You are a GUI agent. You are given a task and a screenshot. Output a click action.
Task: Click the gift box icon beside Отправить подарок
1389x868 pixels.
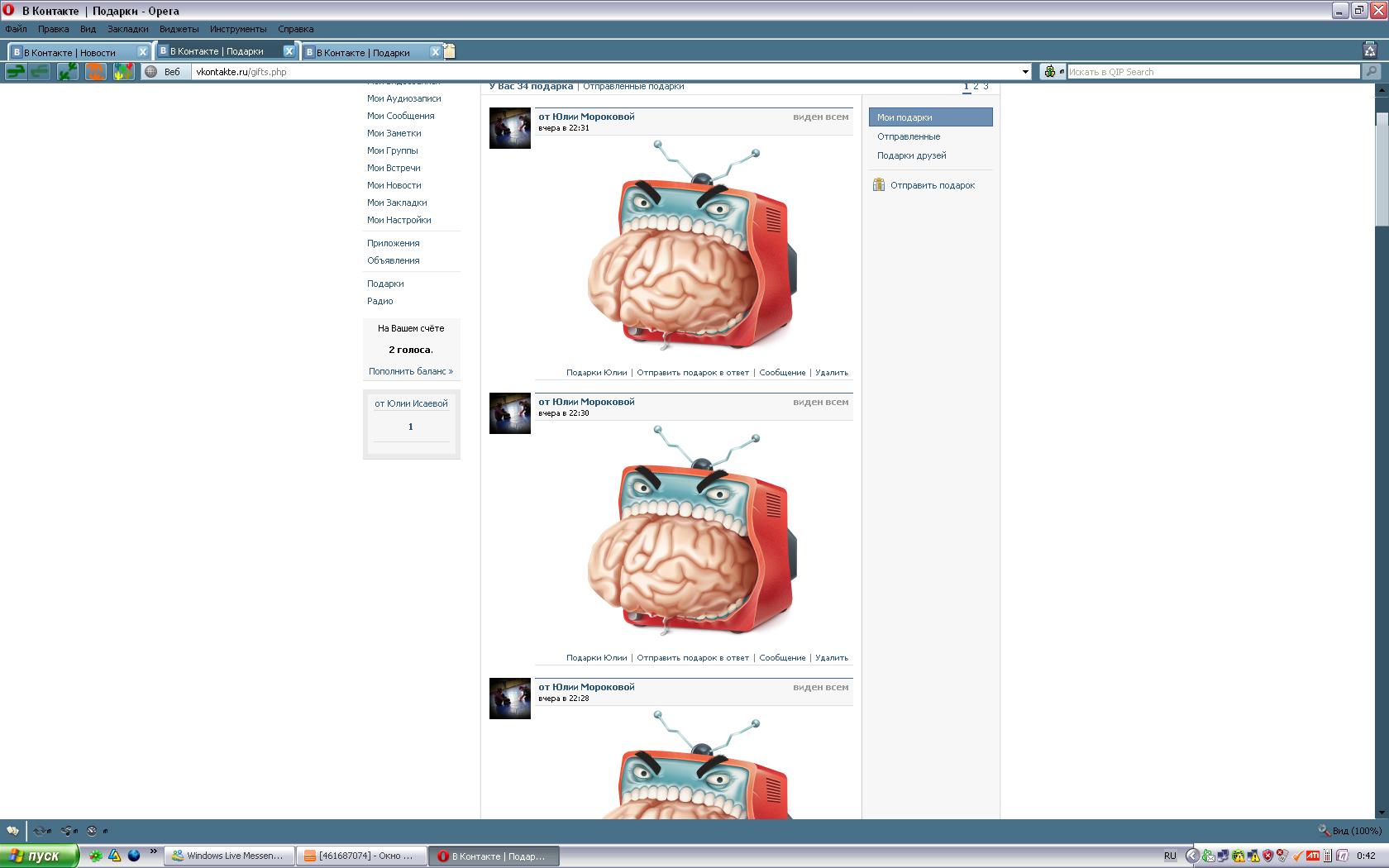click(x=879, y=185)
